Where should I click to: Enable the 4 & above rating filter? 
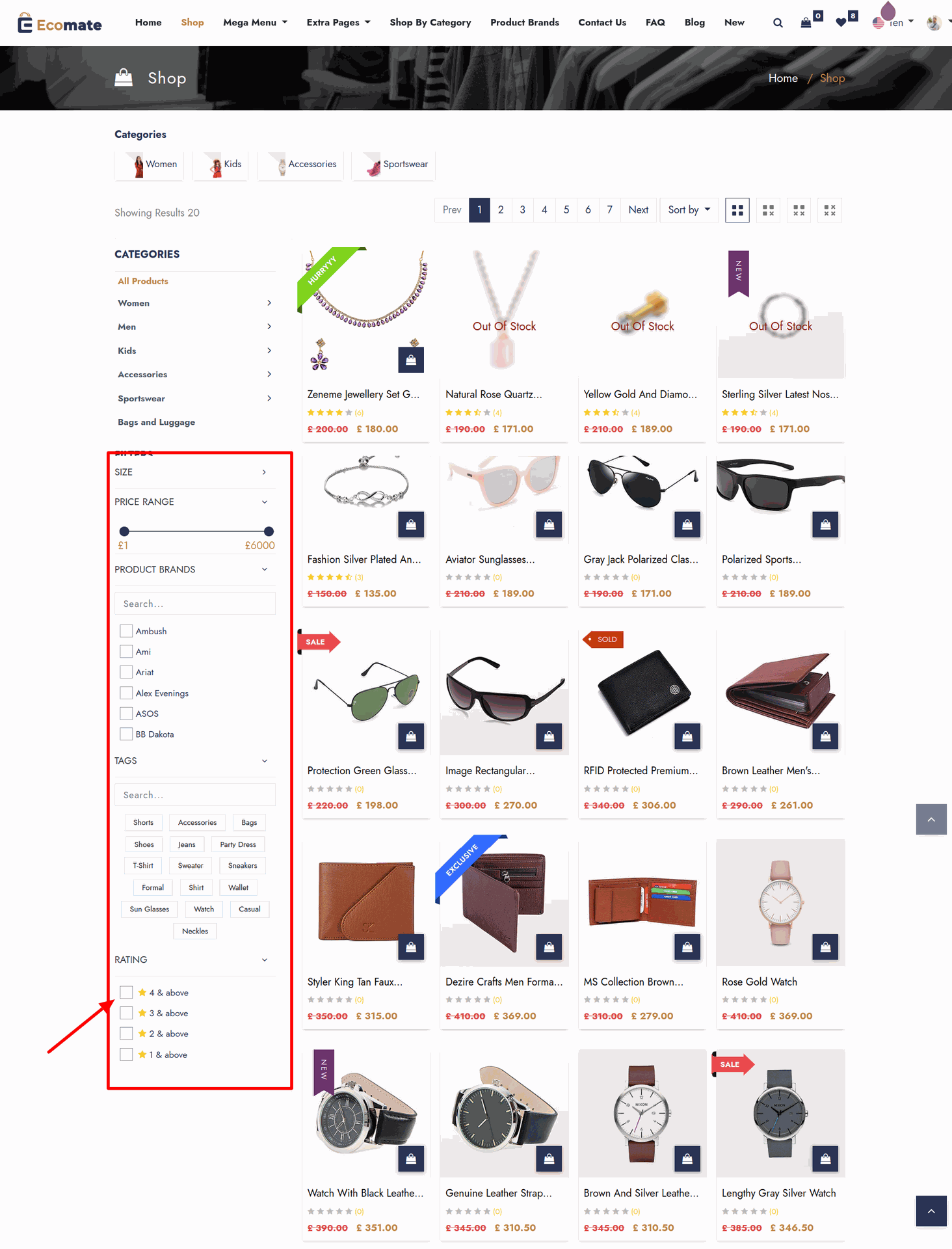pyautogui.click(x=126, y=993)
